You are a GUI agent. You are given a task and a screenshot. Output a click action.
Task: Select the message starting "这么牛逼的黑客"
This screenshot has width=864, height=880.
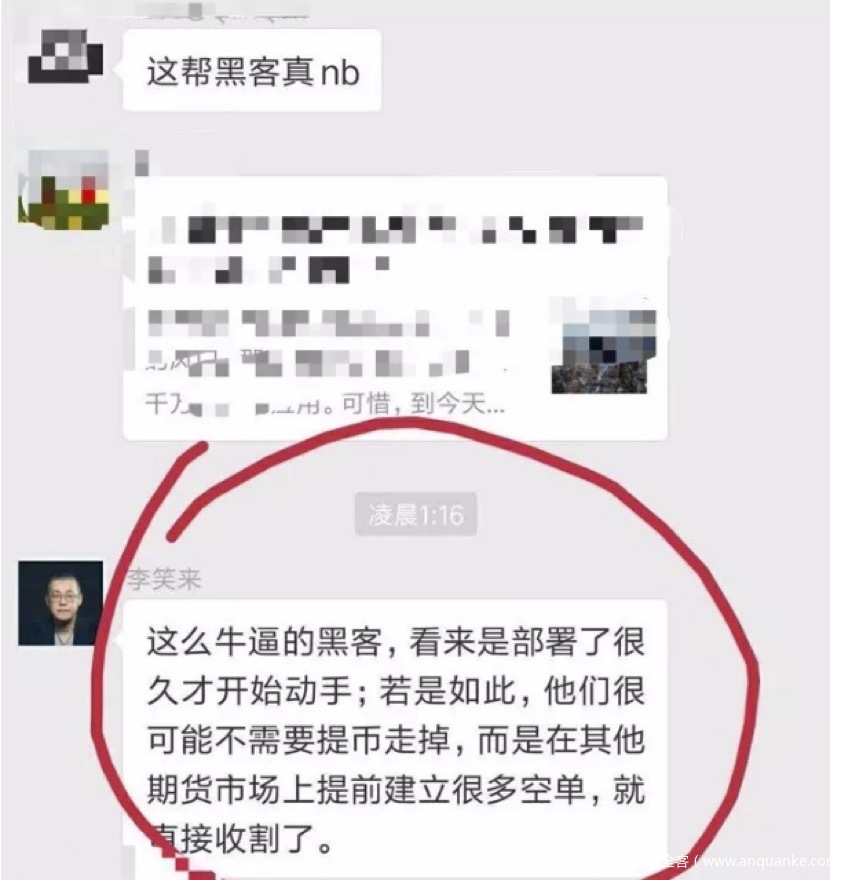(395, 738)
